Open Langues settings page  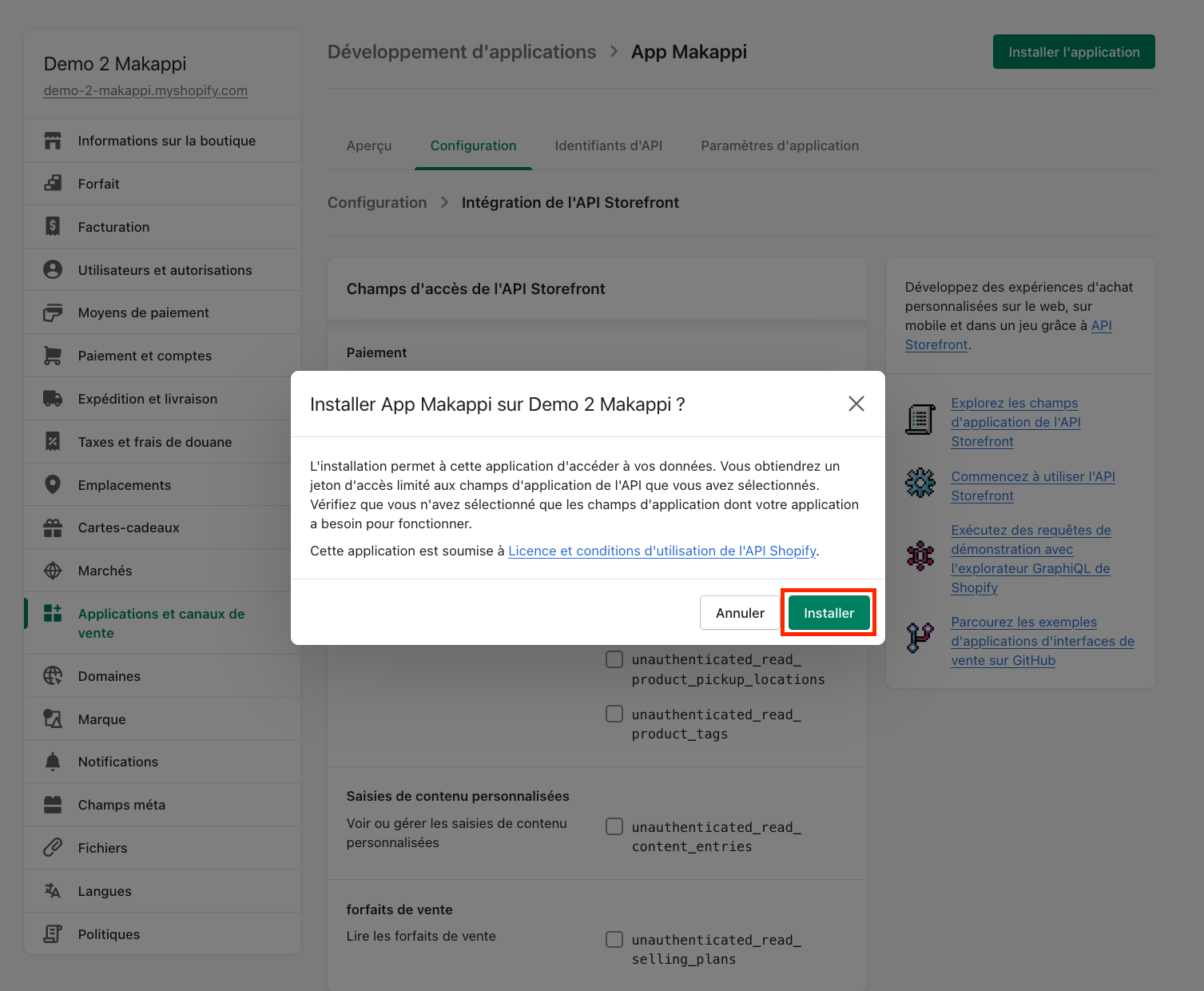(162, 891)
